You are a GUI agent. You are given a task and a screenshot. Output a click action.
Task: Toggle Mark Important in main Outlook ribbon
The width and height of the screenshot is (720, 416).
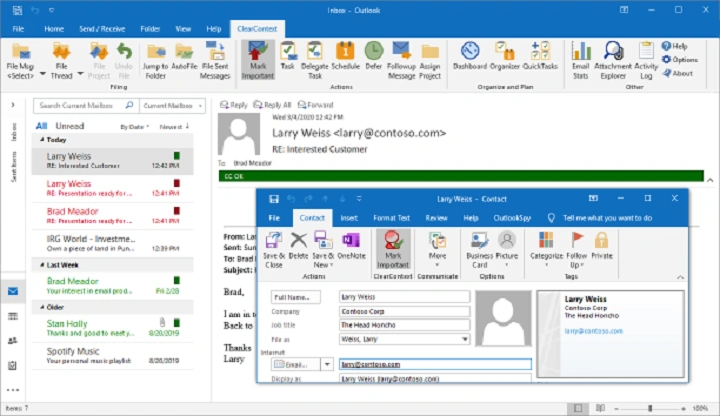[x=258, y=61]
